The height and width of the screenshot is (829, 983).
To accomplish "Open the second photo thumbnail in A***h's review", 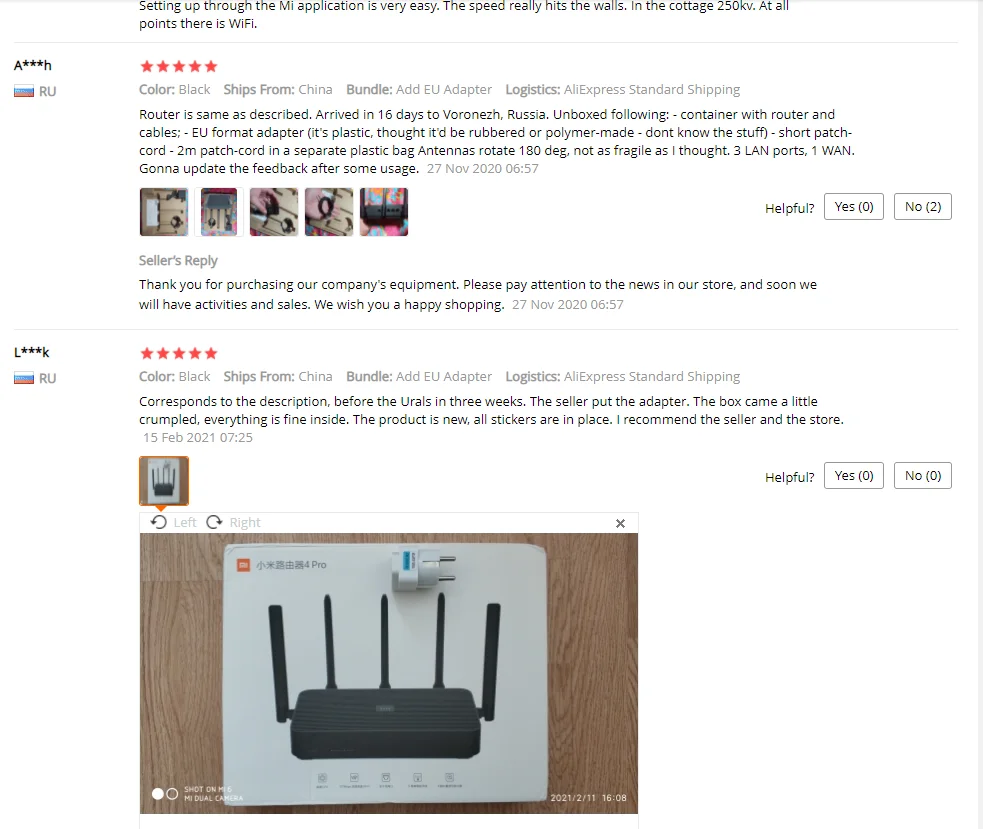I will tap(219, 212).
